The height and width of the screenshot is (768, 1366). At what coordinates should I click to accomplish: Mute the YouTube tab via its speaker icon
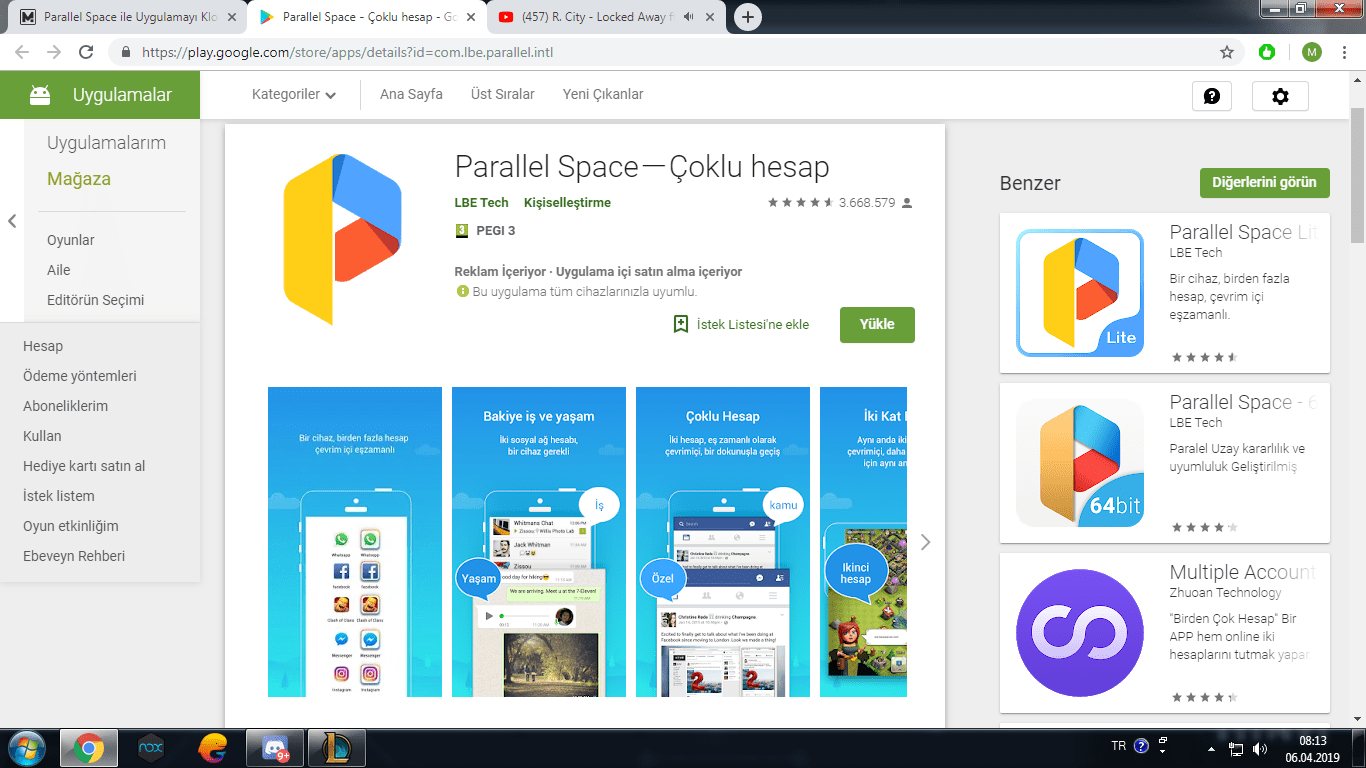[690, 17]
